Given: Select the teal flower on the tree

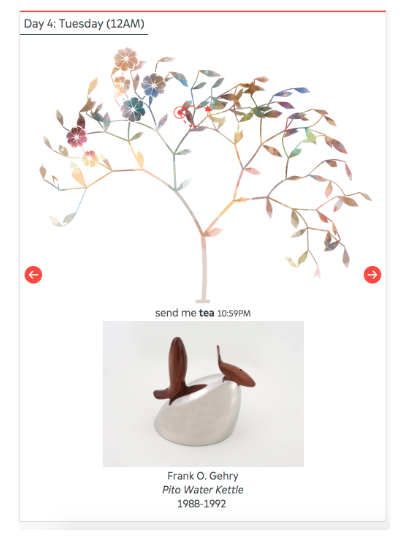Looking at the screenshot, I should pos(132,109).
